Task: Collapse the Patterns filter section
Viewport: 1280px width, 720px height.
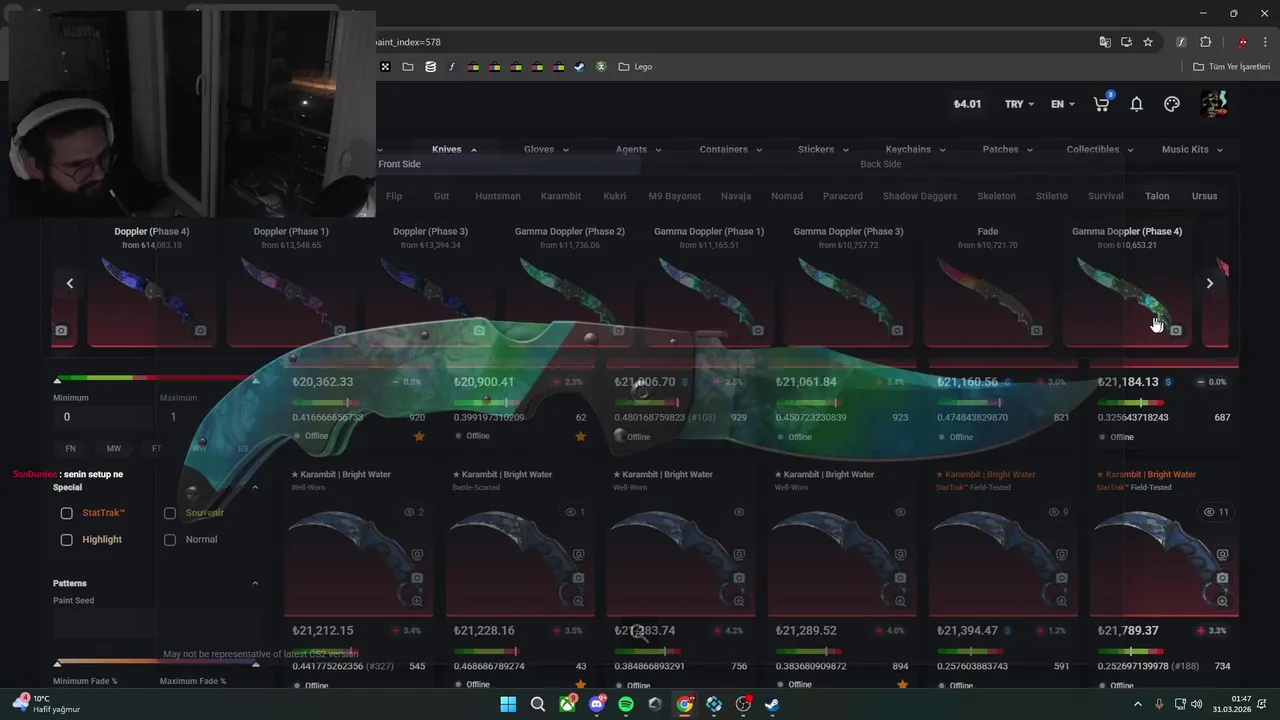Action: click(255, 584)
